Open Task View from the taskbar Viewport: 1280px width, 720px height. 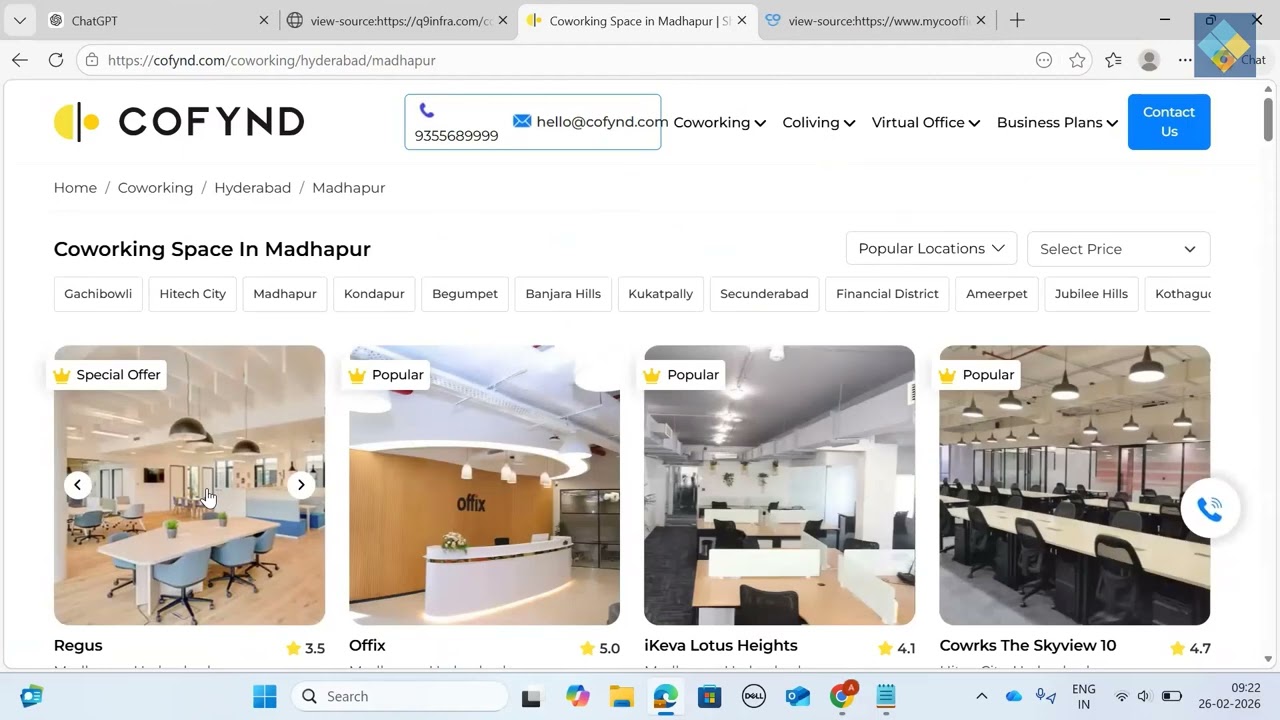click(x=531, y=696)
